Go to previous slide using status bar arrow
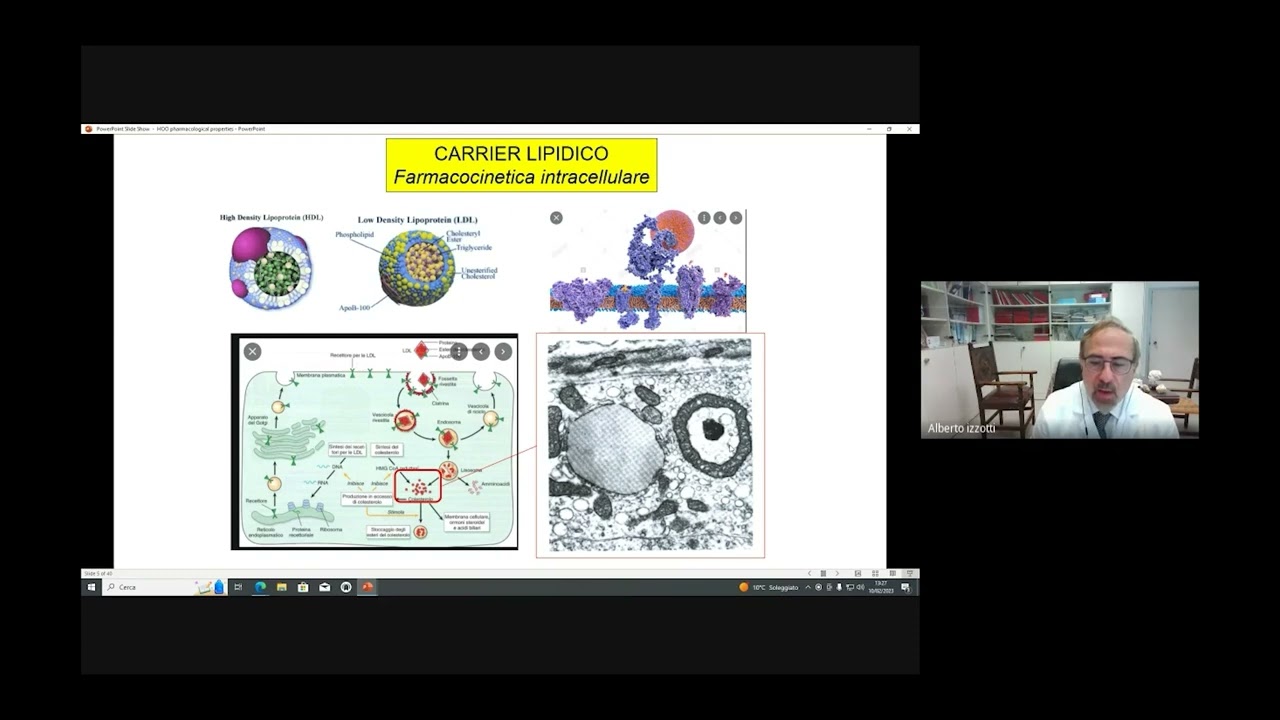This screenshot has width=1280, height=720. click(810, 573)
